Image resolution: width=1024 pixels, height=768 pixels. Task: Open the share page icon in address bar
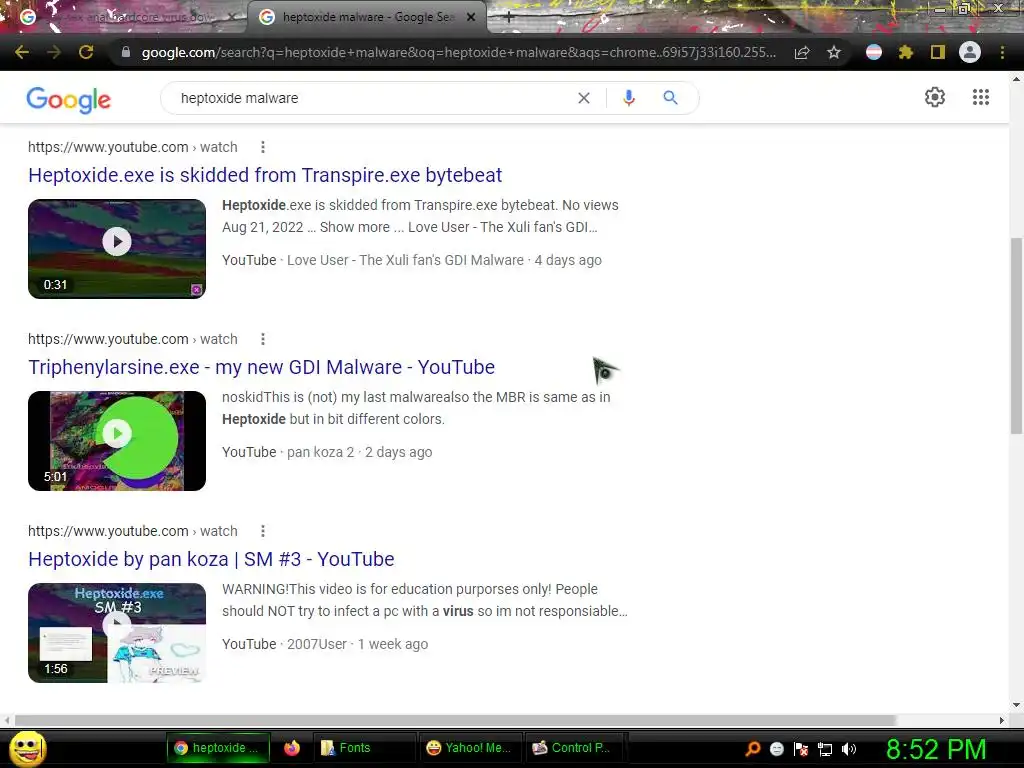pos(802,52)
